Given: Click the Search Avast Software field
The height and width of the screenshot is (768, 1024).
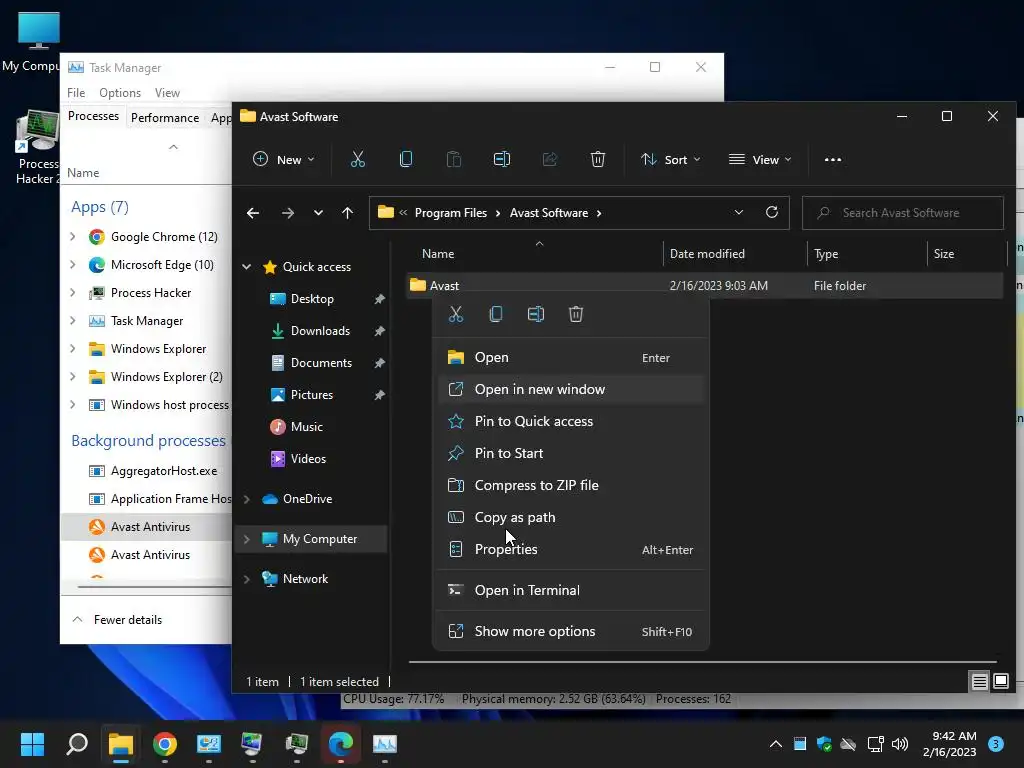Looking at the screenshot, I should 903,213.
